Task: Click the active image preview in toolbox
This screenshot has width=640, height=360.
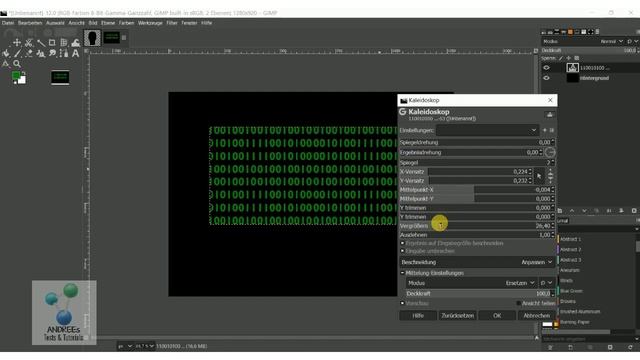Action: coord(60,78)
